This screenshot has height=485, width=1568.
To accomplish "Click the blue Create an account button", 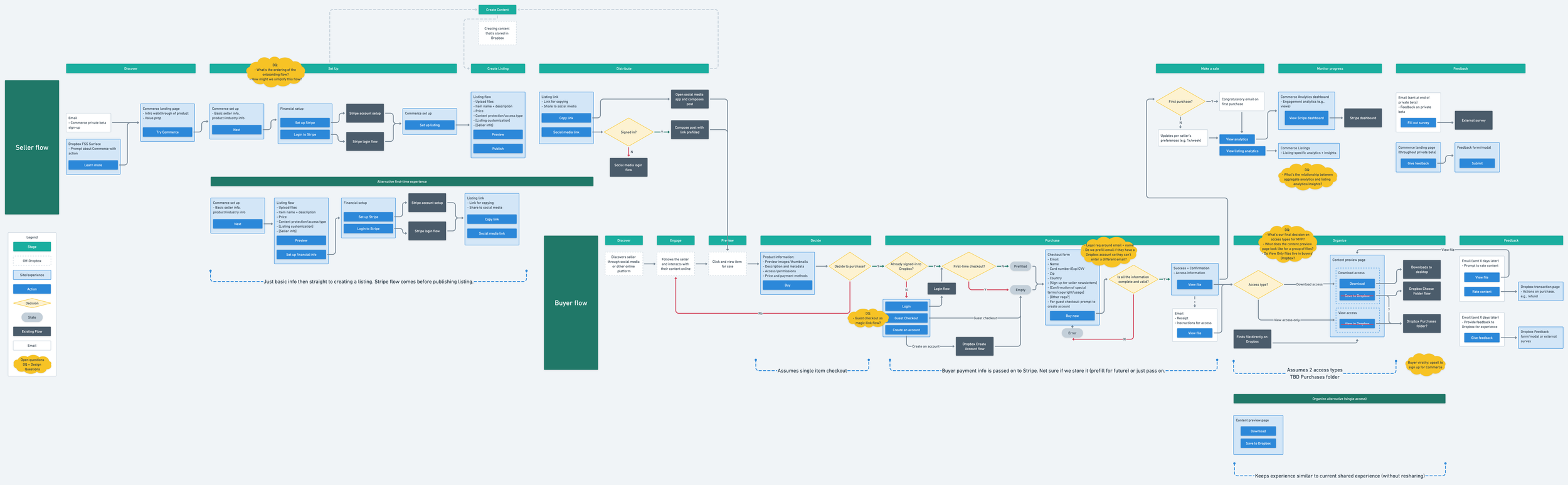I will click(906, 330).
